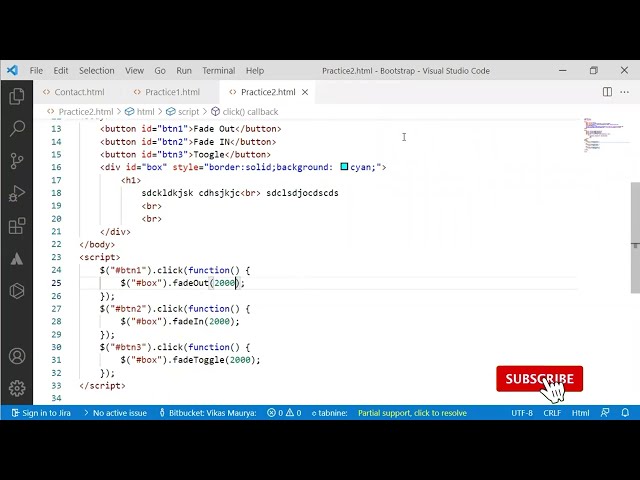Image resolution: width=640 pixels, height=480 pixels.
Task: Click the minimap code preview
Action: pos(606,135)
